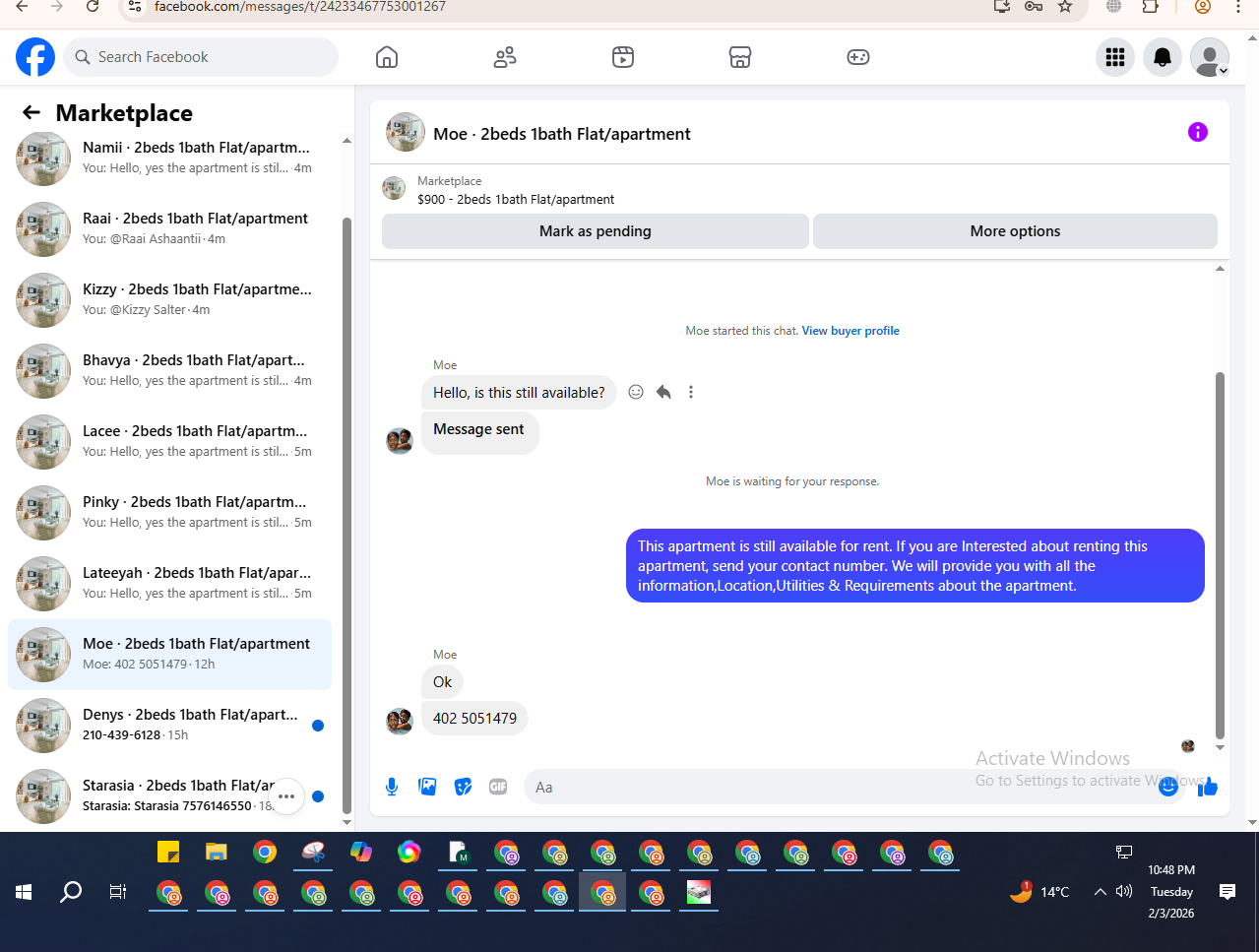Click Moe's avatar beside '402 5051479'

coord(400,722)
